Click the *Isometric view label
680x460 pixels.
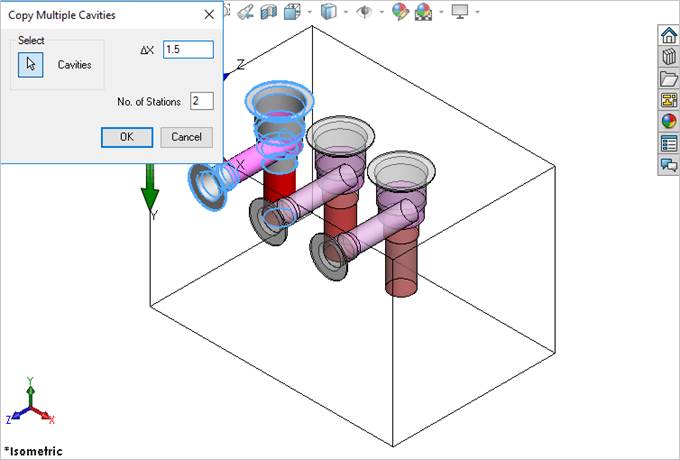tap(33, 451)
